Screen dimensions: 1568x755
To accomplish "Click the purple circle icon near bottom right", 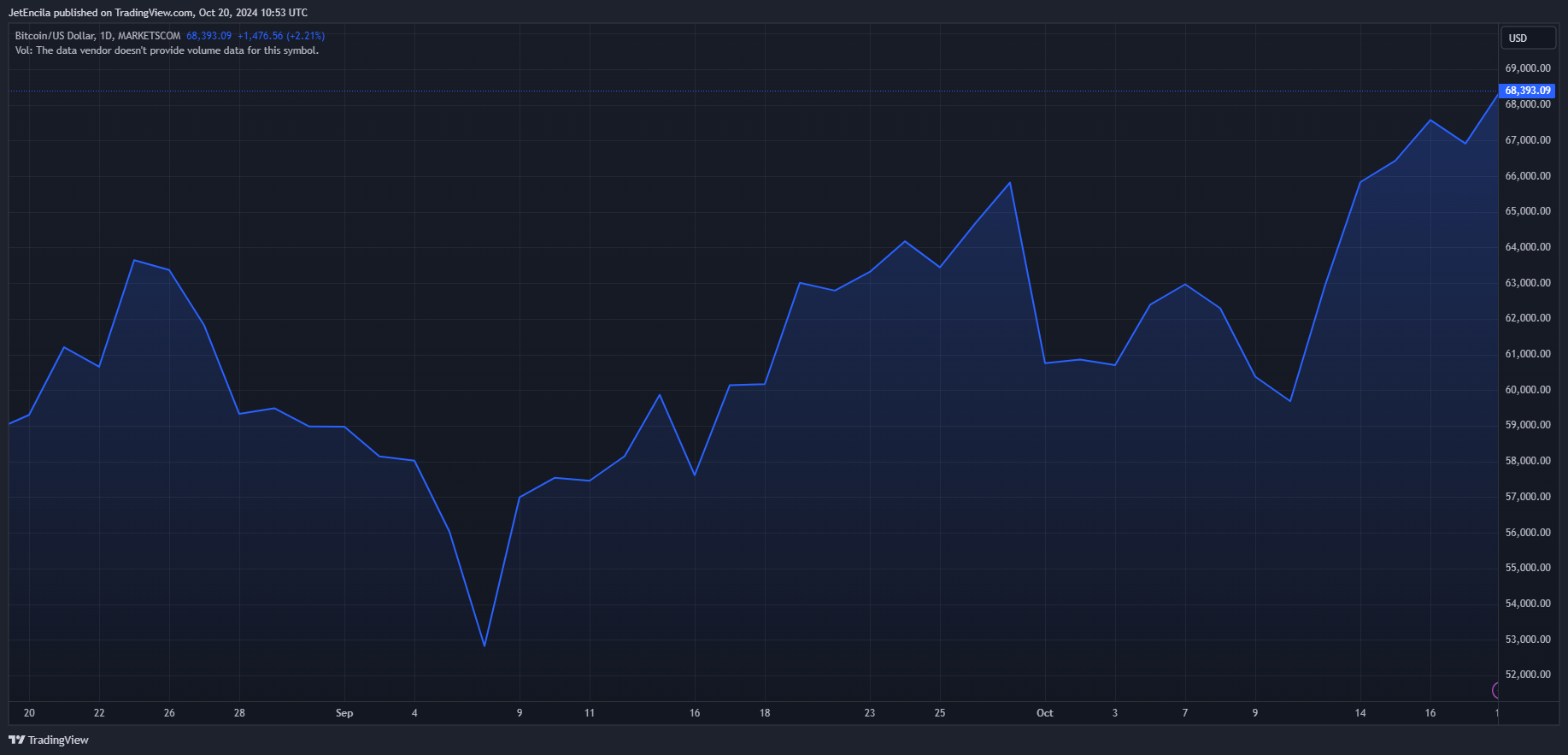I will pos(1495,690).
